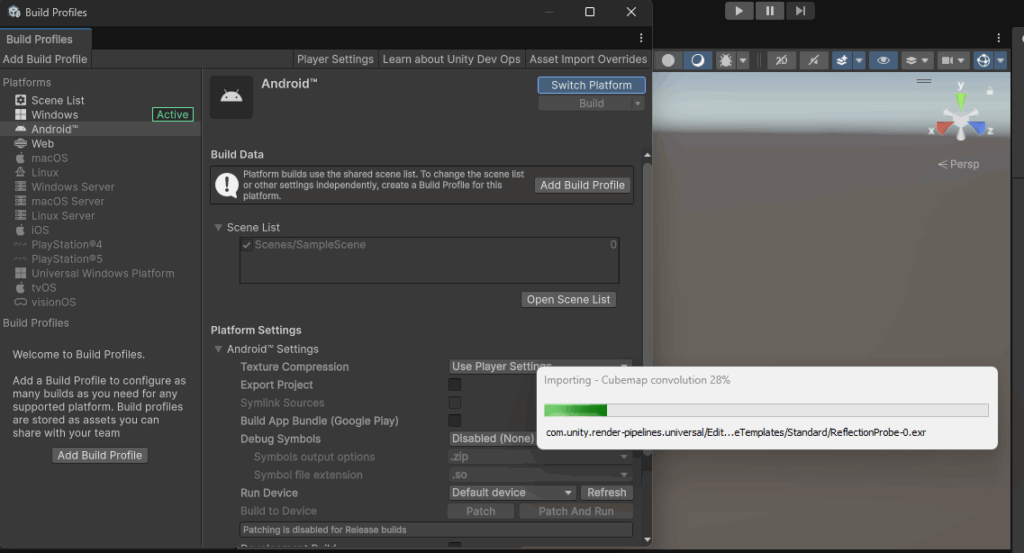The height and width of the screenshot is (553, 1024).
Task: Enable Build App Bundle (Google Play) checkbox
Action: click(455, 420)
